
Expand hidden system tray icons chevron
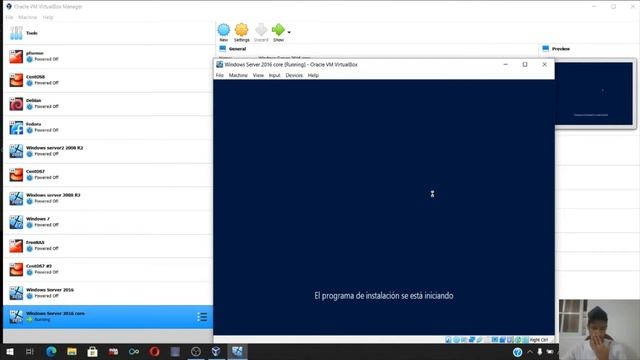pyautogui.click(x=530, y=351)
